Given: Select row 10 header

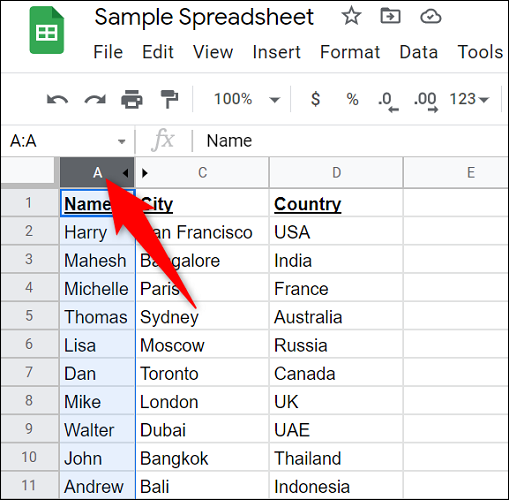Looking at the screenshot, I should 29,457.
